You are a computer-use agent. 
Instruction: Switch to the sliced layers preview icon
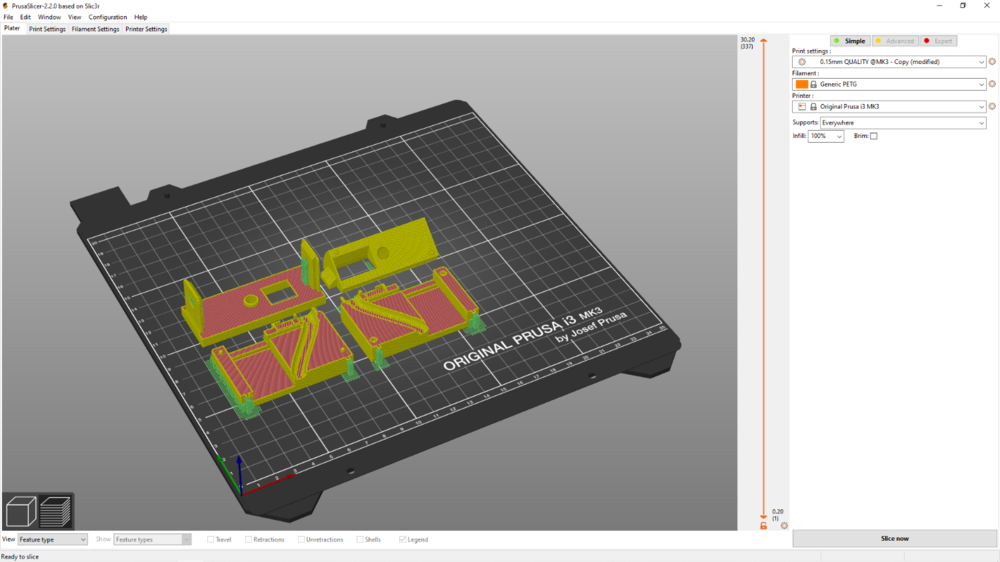pos(55,513)
